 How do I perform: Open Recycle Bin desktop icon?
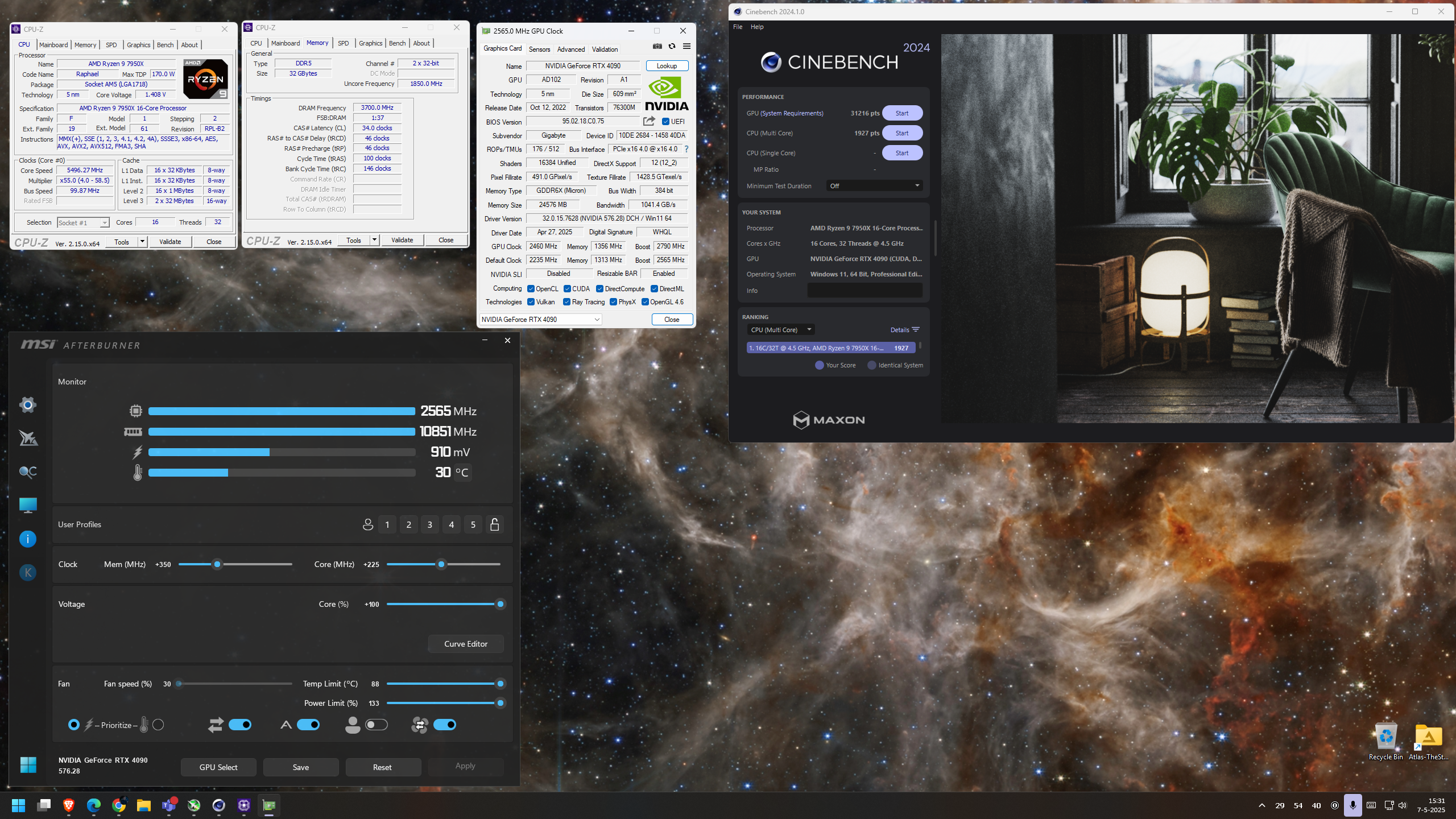1386,742
